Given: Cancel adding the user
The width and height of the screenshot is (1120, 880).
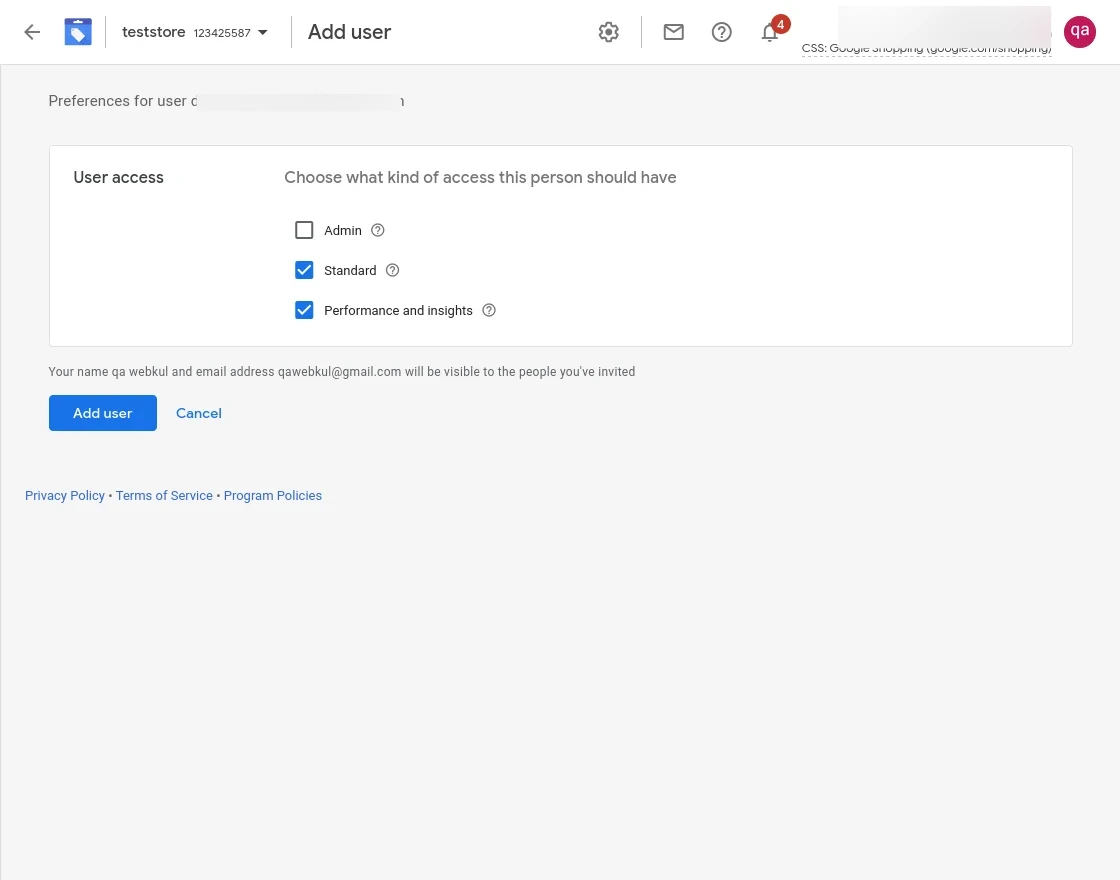Looking at the screenshot, I should 199,413.
